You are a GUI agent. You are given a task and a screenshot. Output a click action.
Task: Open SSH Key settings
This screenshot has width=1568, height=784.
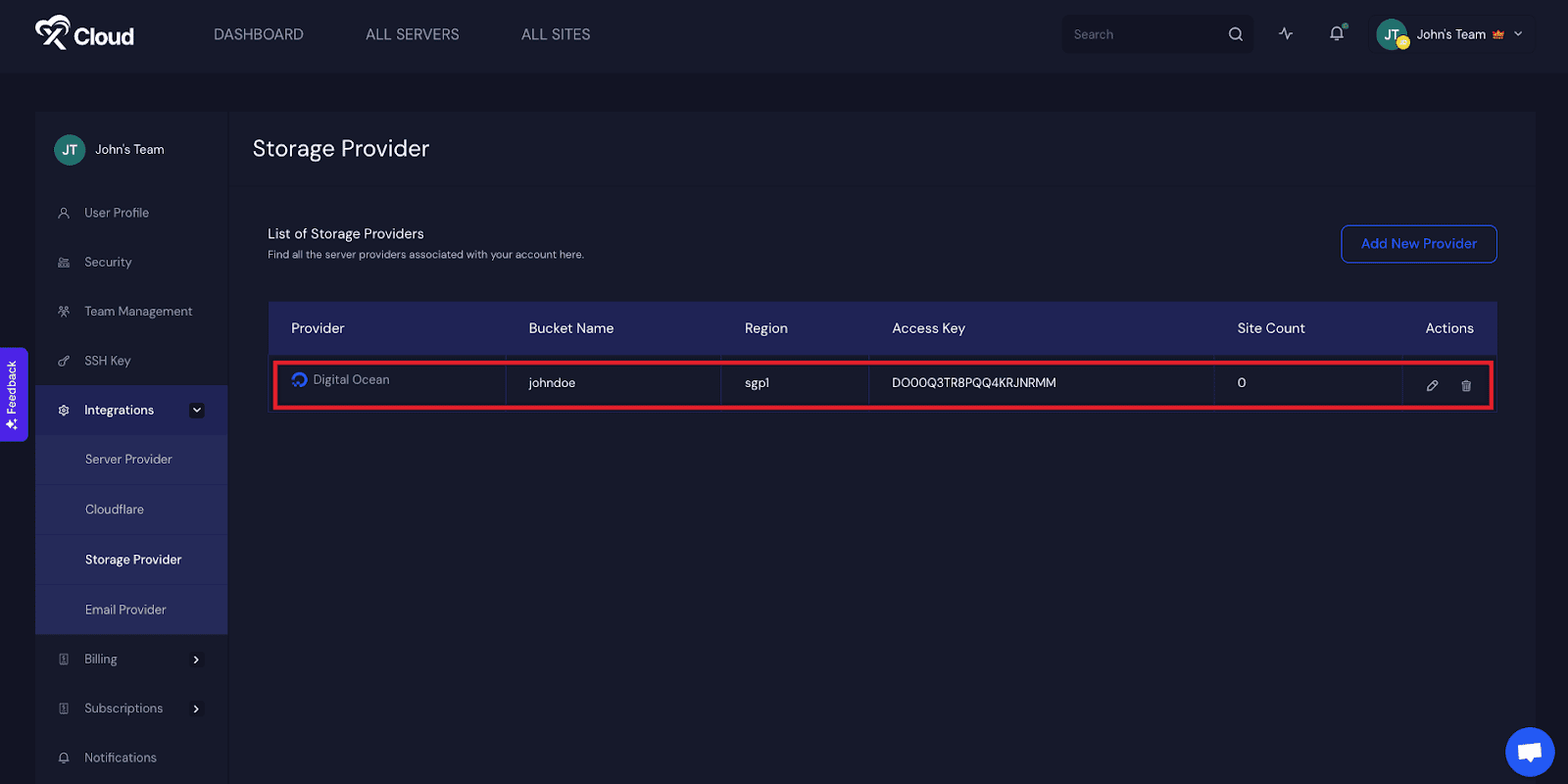click(107, 361)
